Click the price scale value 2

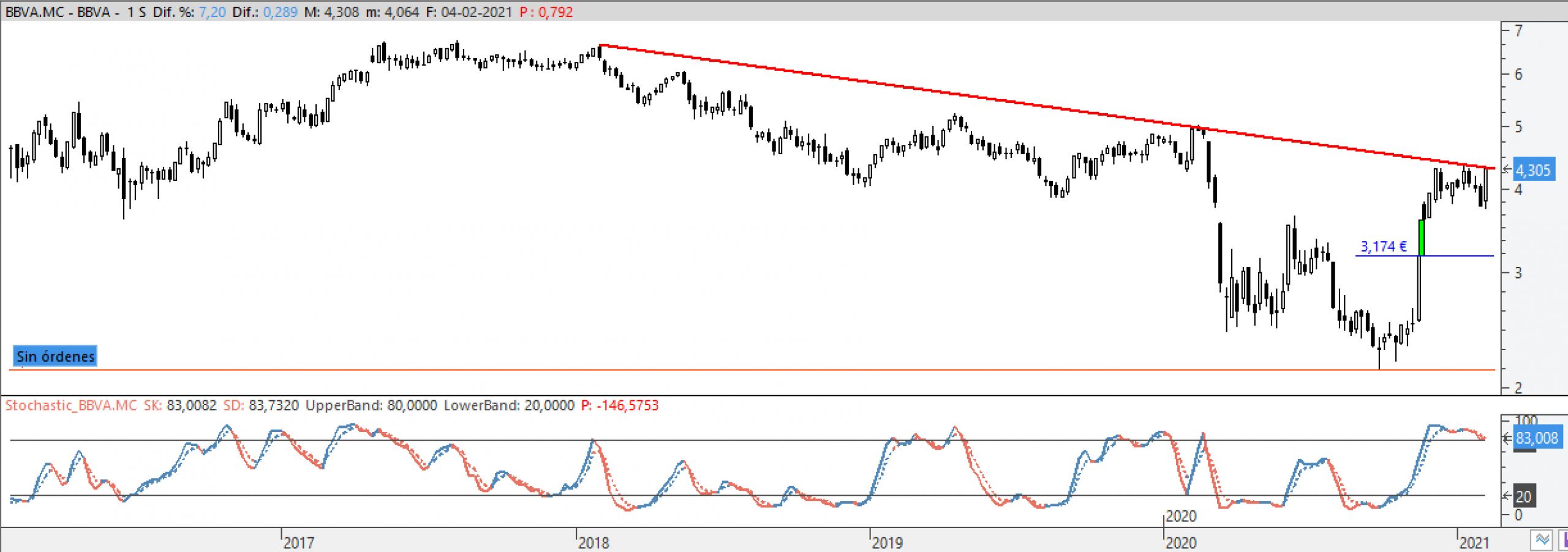pos(1518,388)
